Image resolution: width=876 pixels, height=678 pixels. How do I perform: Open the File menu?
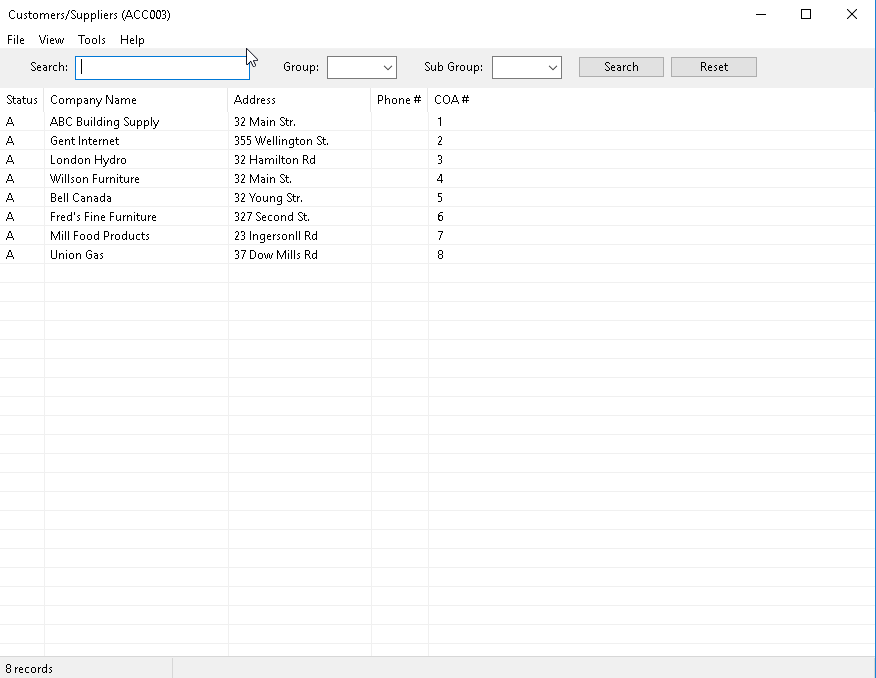point(16,40)
